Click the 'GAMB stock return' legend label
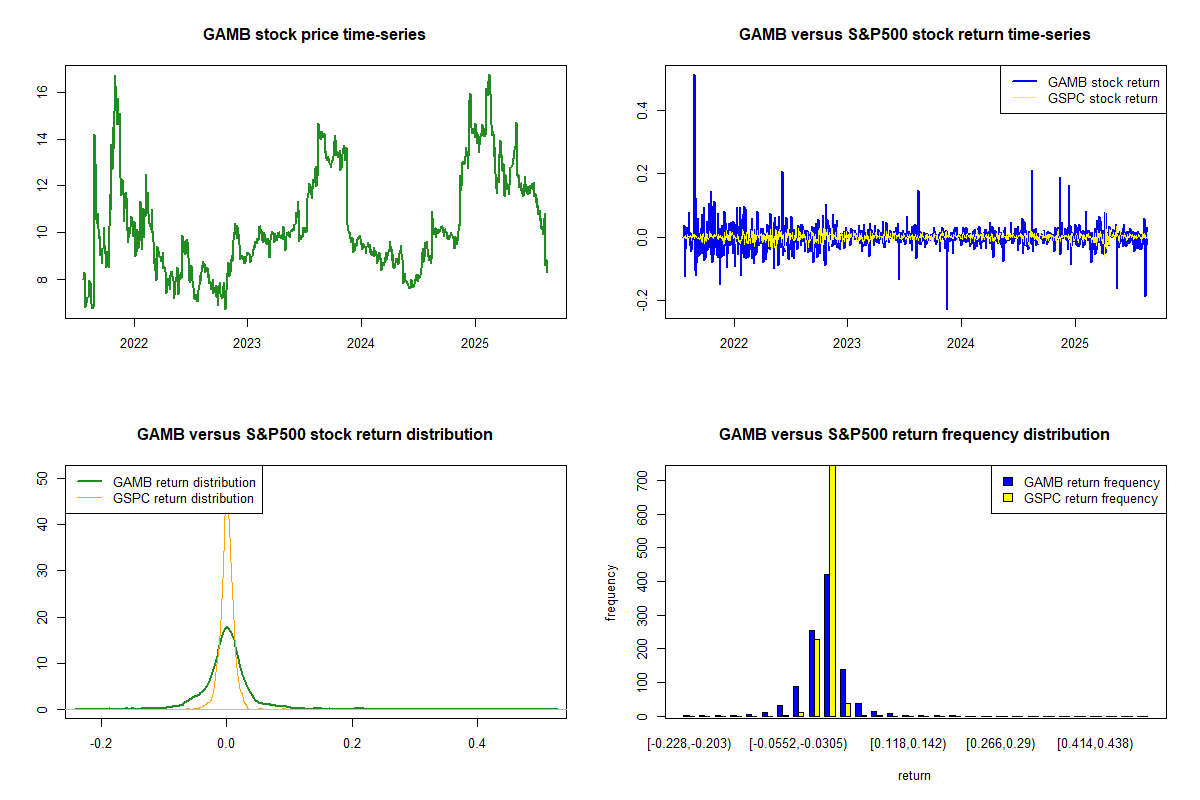 [1103, 82]
